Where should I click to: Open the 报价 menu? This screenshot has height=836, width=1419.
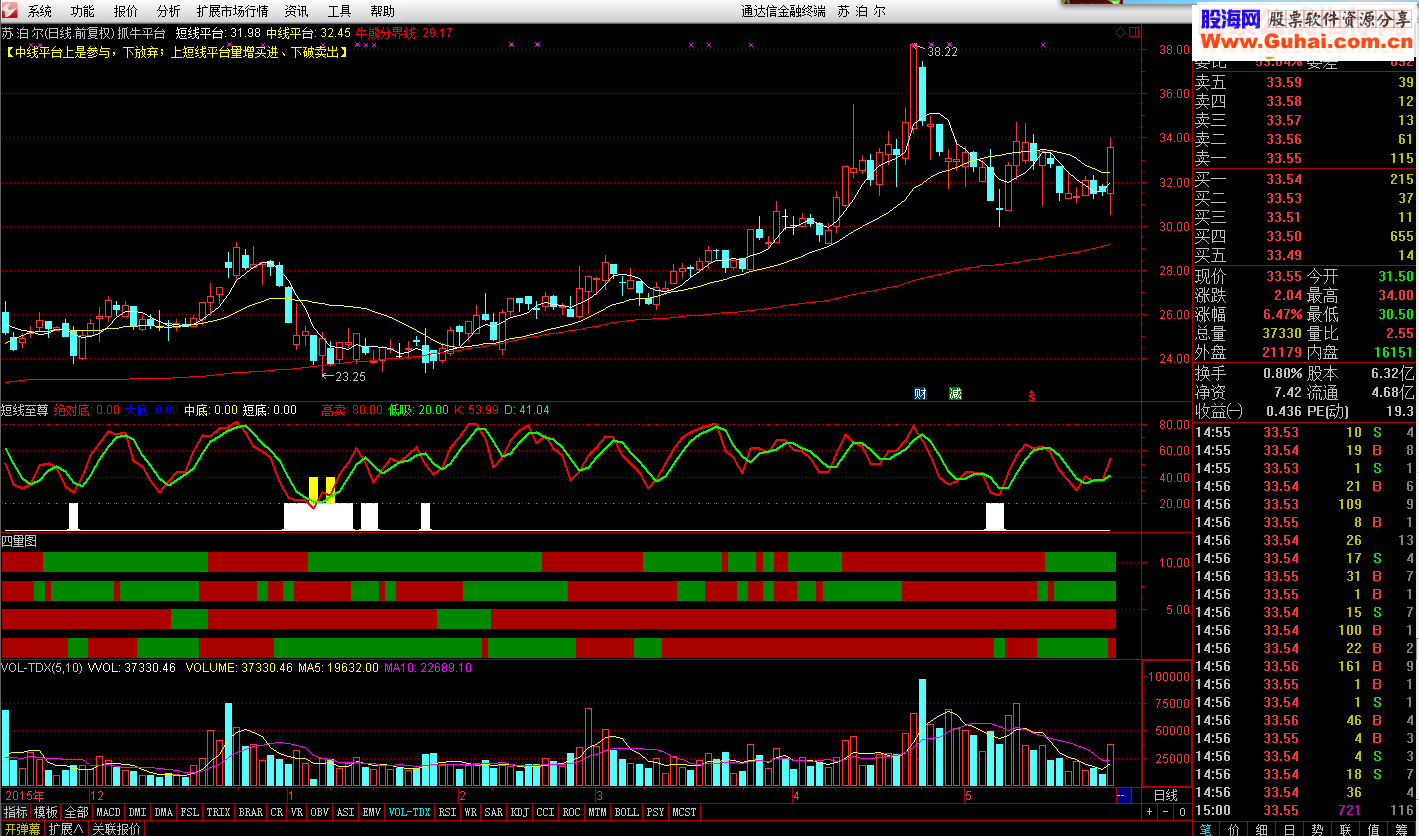pos(126,11)
